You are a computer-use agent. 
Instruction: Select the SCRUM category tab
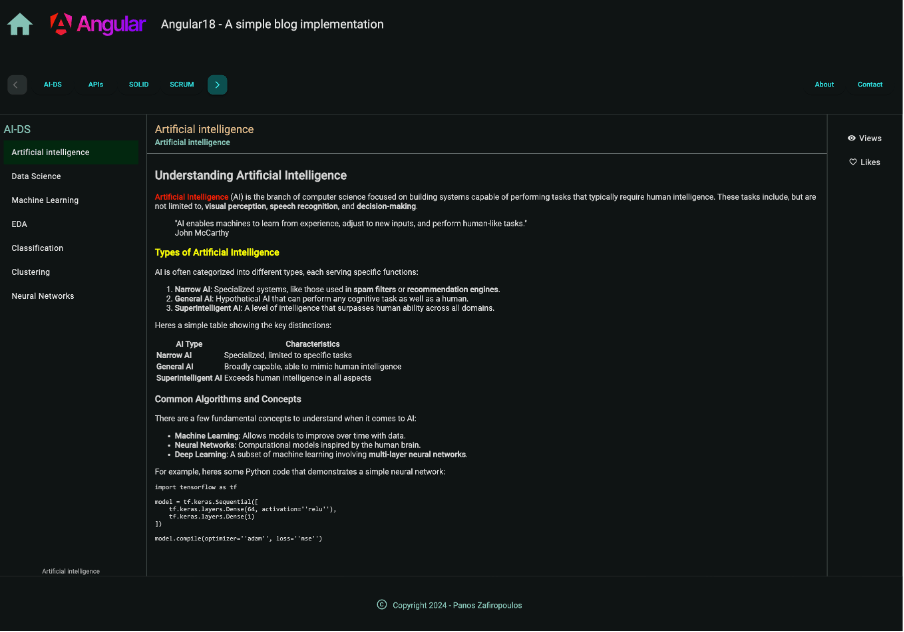coord(182,85)
